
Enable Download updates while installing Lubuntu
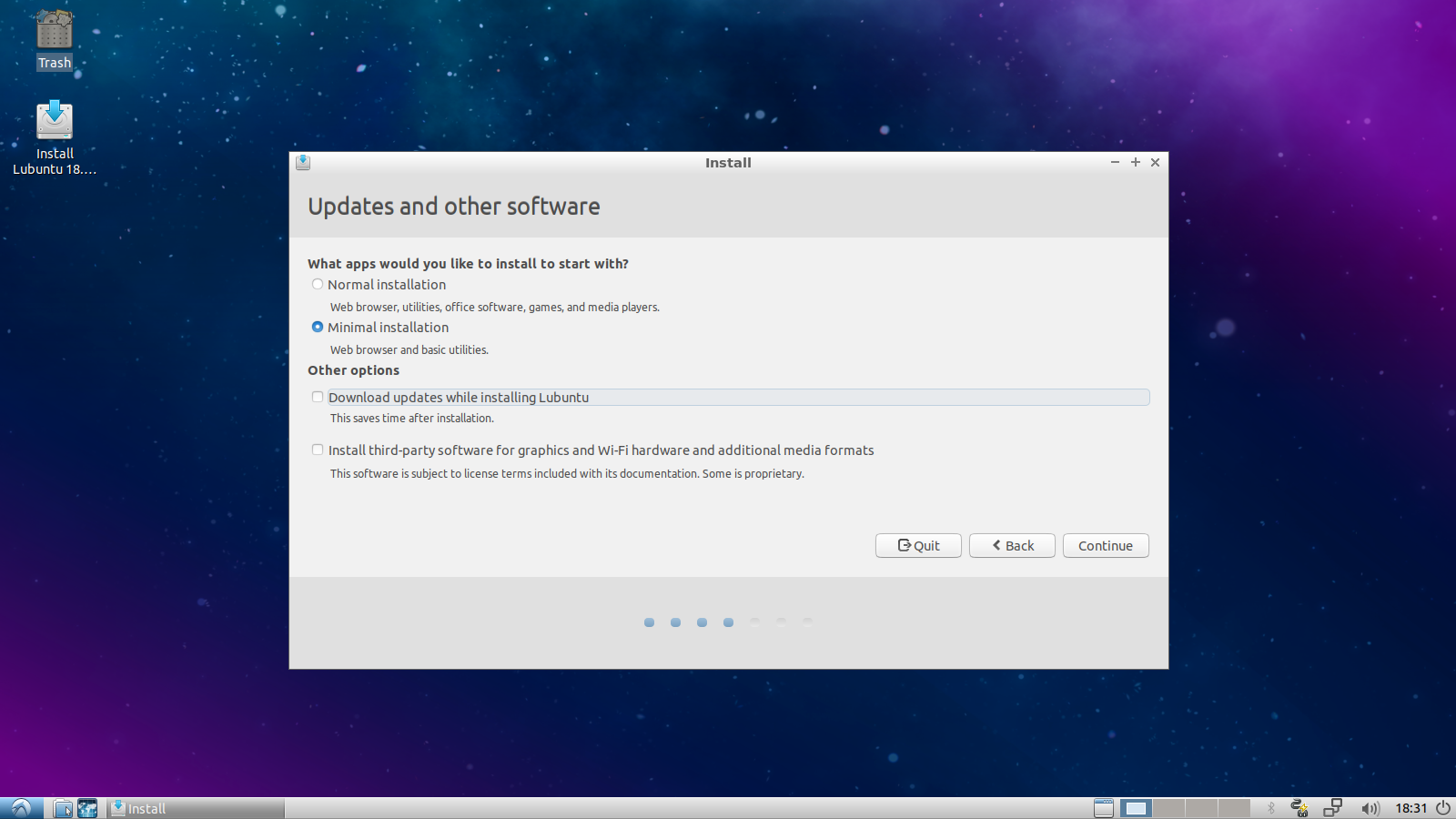click(x=318, y=397)
